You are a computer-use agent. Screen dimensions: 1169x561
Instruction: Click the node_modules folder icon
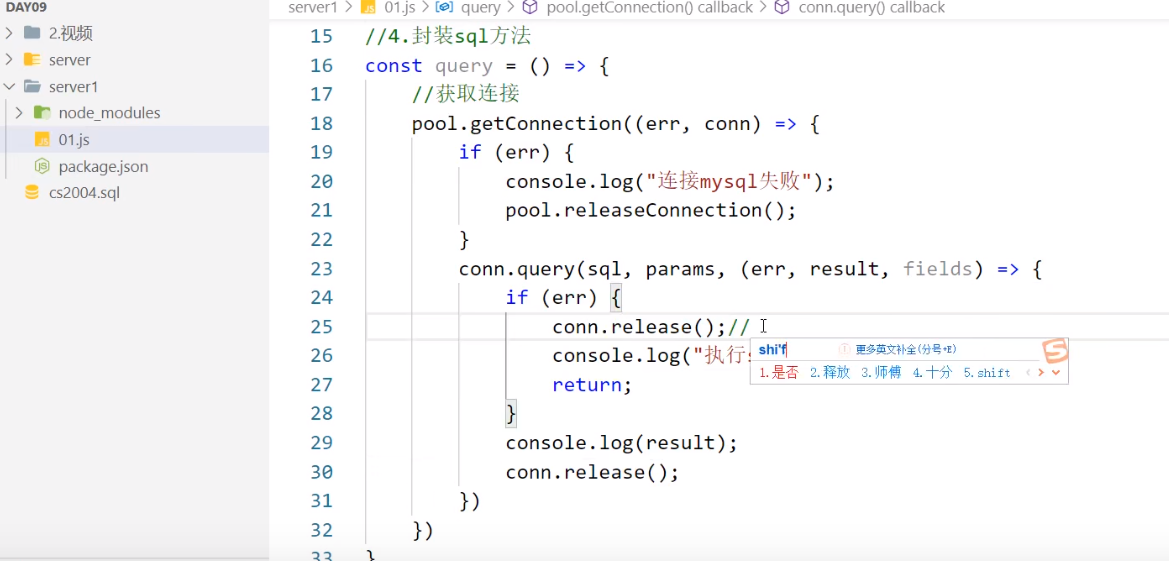coord(42,113)
